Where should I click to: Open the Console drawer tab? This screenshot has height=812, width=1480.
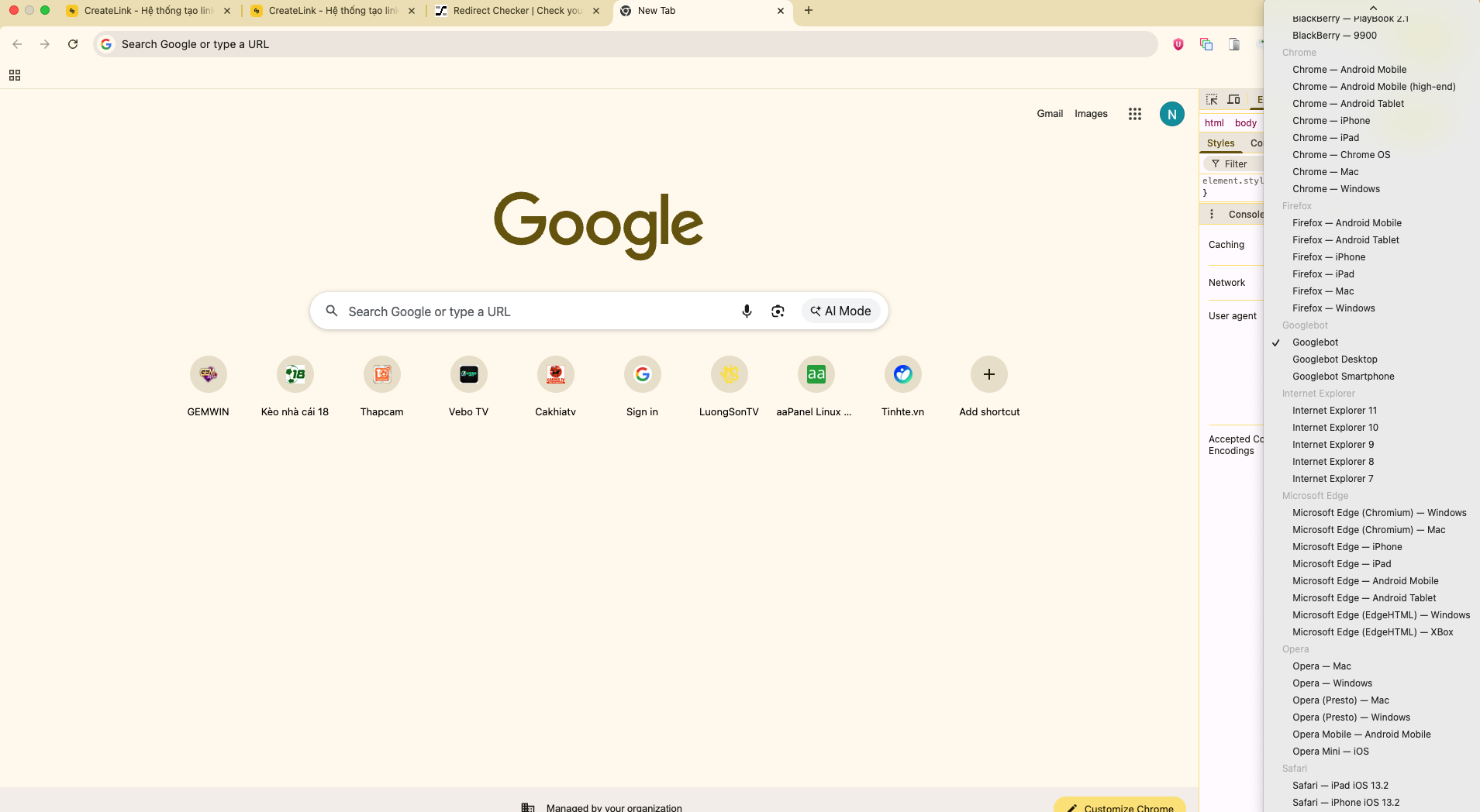click(x=1245, y=215)
